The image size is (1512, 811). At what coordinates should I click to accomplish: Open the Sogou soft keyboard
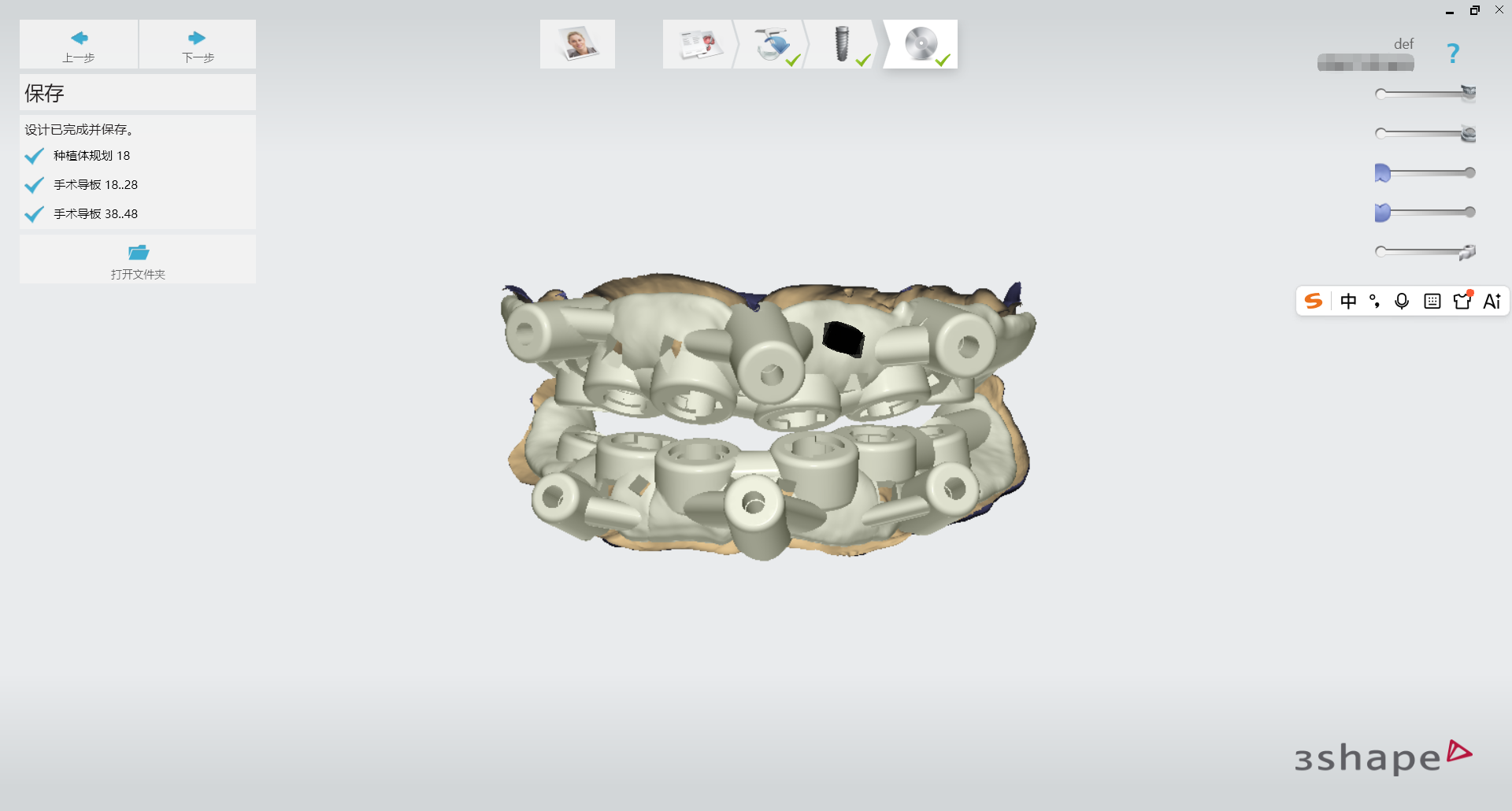point(1432,301)
